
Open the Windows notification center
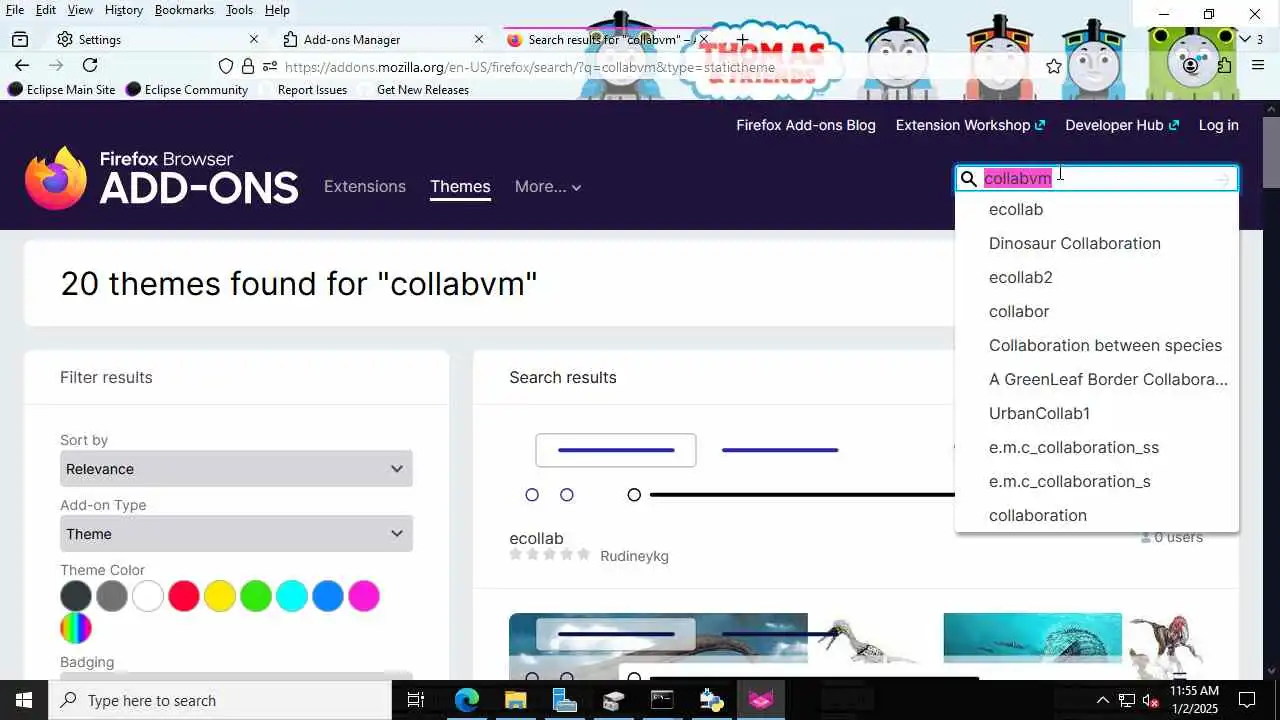pos(1247,700)
